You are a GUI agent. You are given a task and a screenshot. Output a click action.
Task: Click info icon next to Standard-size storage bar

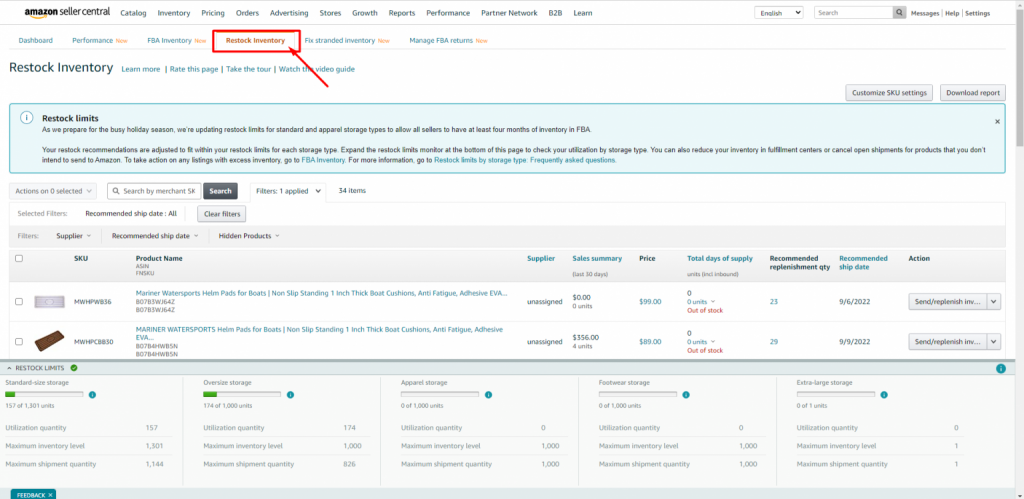(x=92, y=394)
